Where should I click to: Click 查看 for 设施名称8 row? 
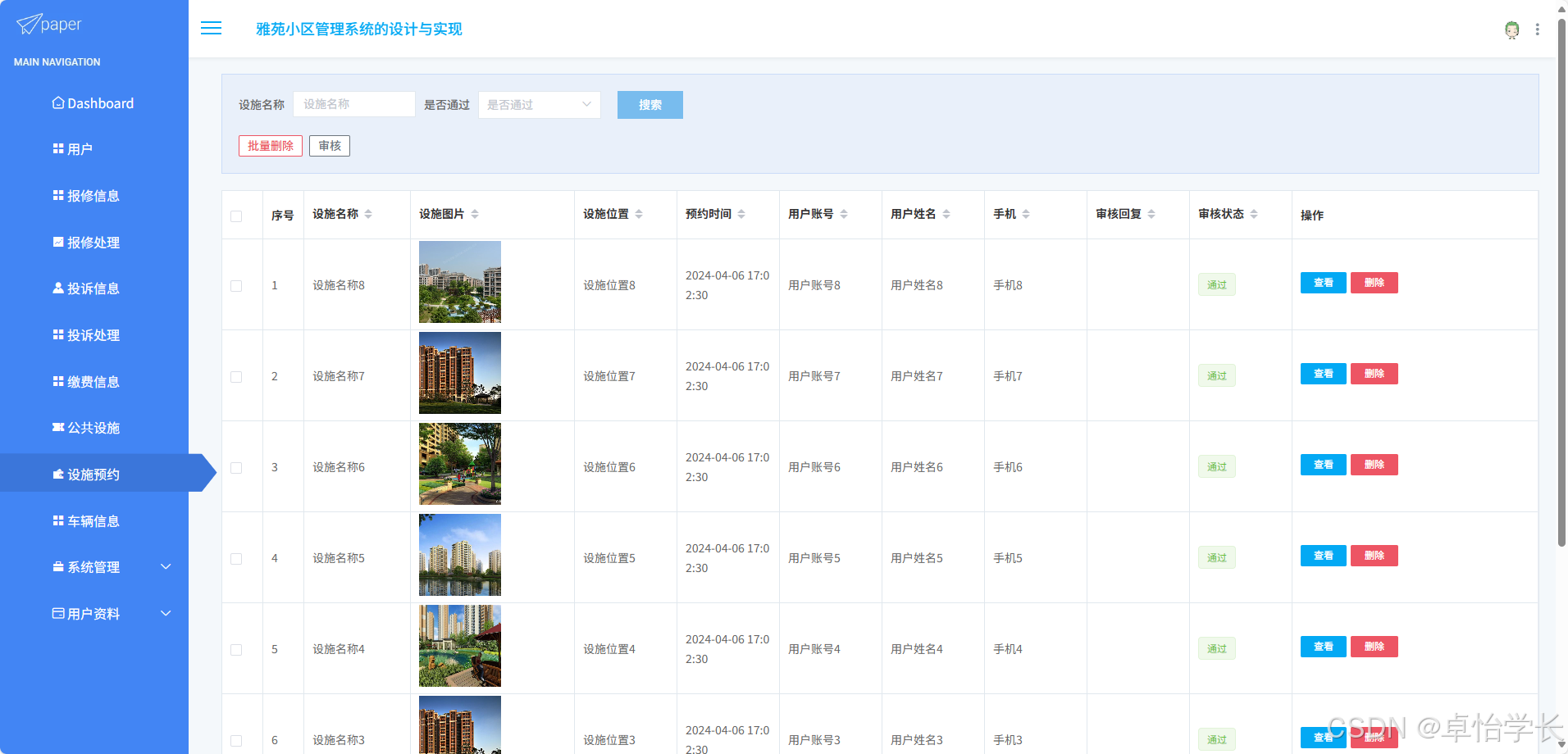1324,283
